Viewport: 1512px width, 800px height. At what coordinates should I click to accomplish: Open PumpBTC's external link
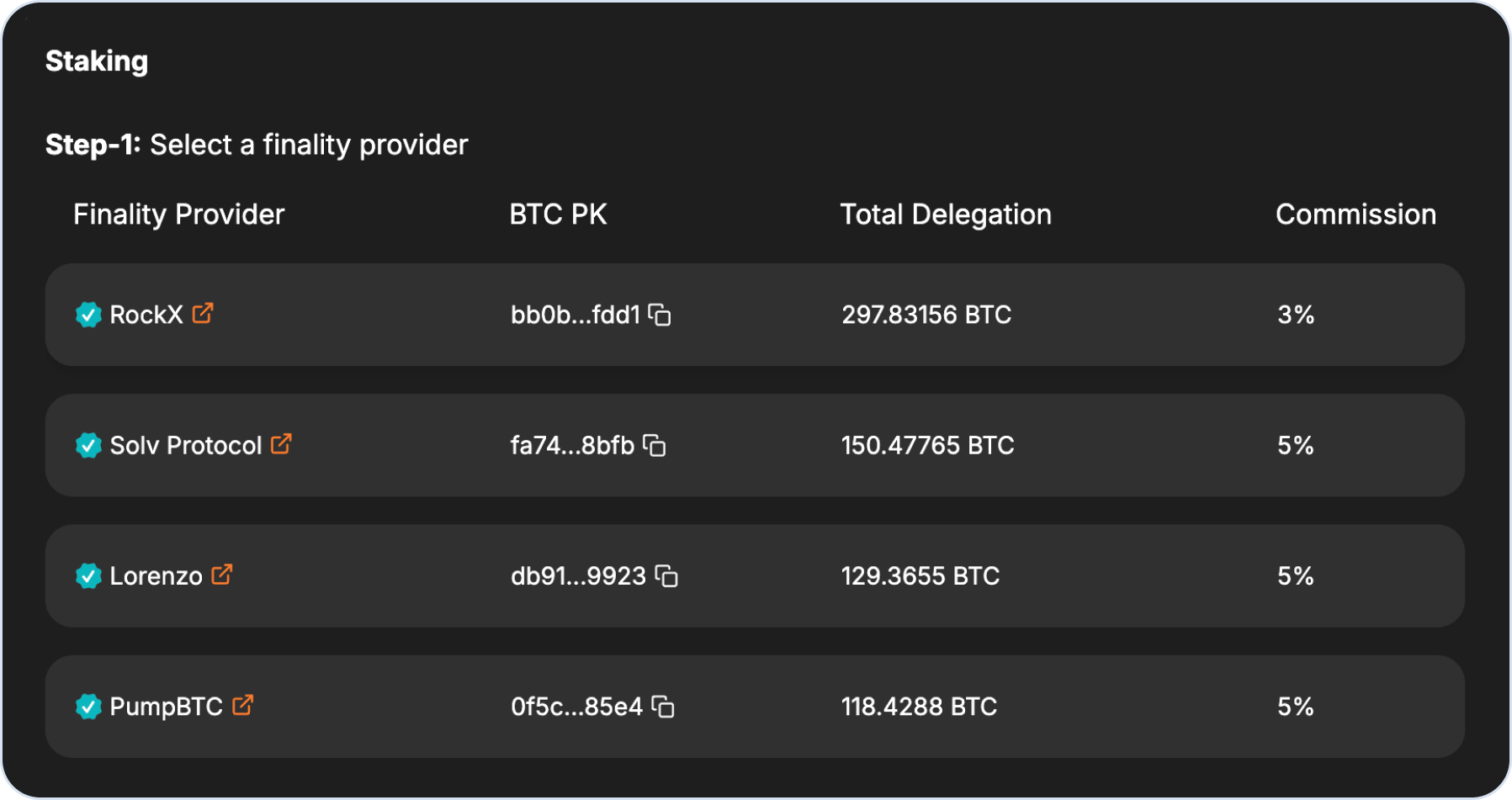pos(244,705)
